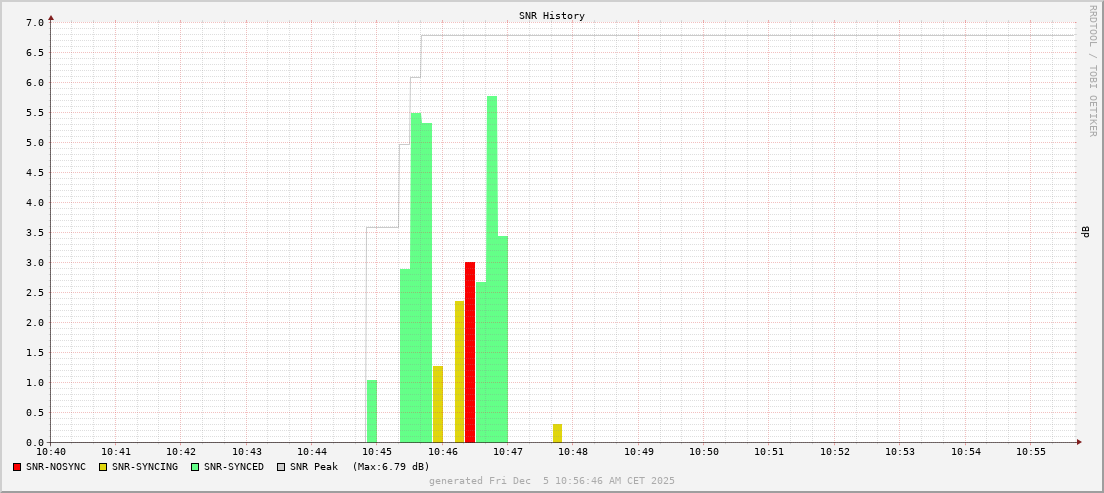Click the small yellow bar near 10:48
The height and width of the screenshot is (493, 1104).
pyautogui.click(x=557, y=434)
